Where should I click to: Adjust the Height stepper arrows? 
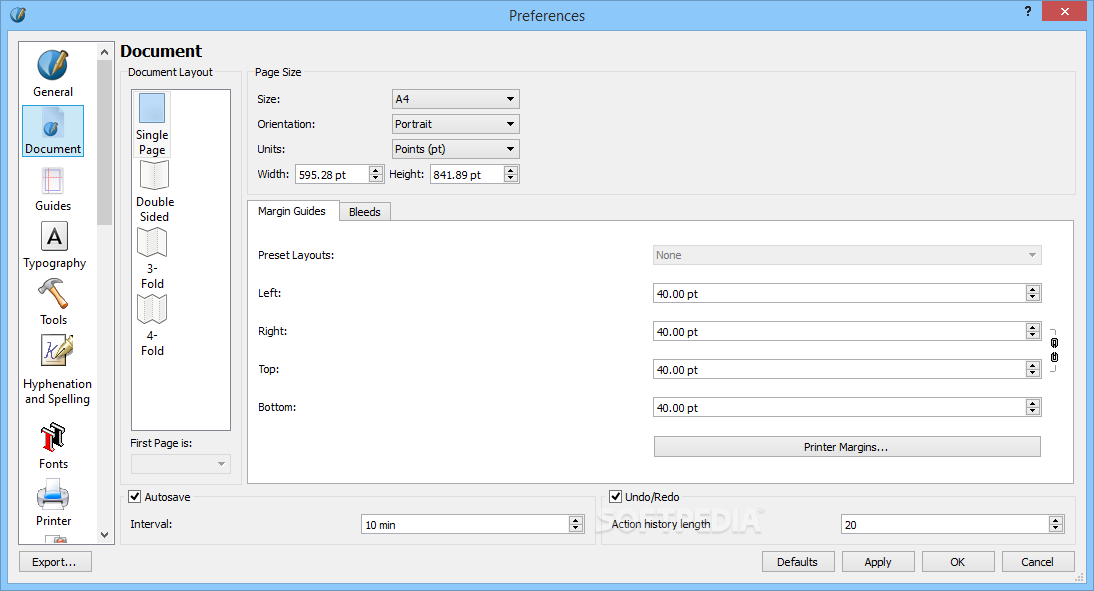(511, 174)
